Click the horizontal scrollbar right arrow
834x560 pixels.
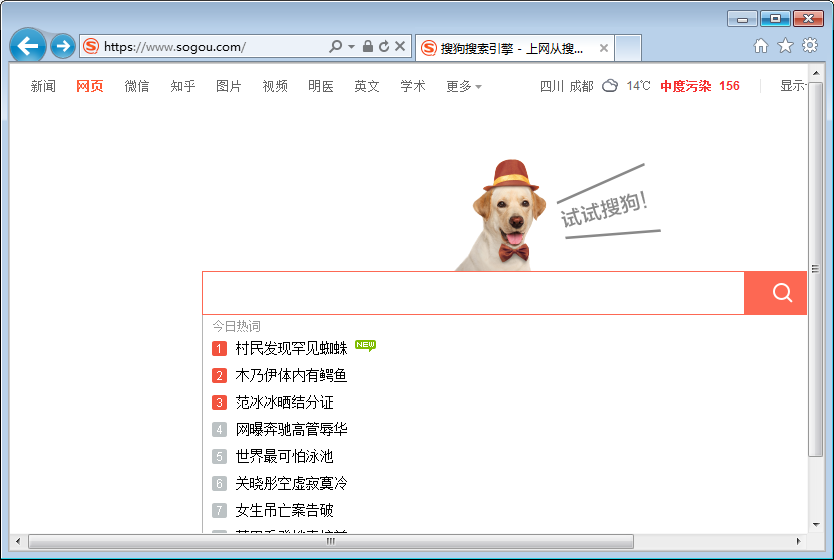(x=798, y=541)
